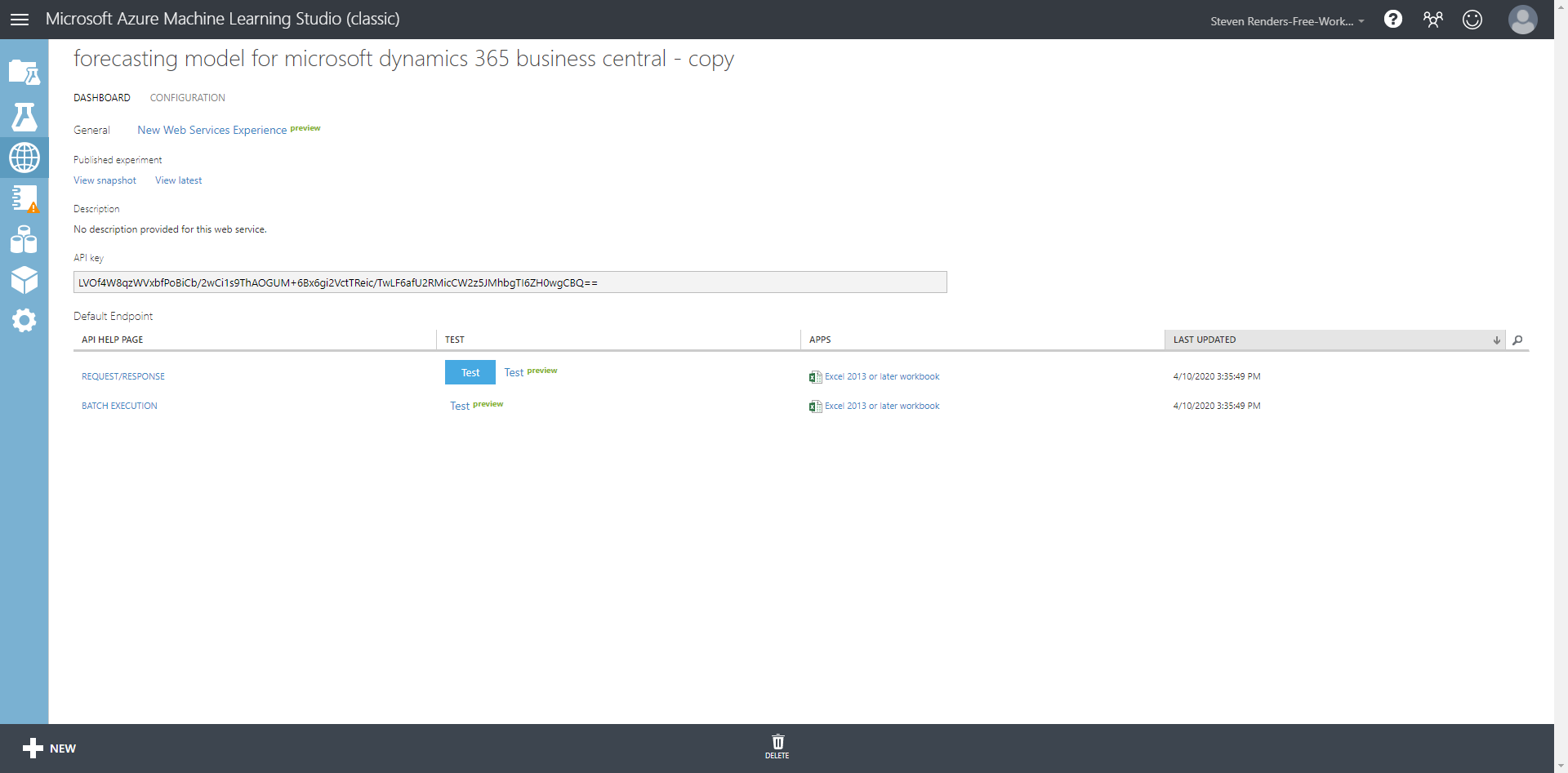Open the community people icon
Viewport: 1568px width, 773px height.
click(1433, 20)
